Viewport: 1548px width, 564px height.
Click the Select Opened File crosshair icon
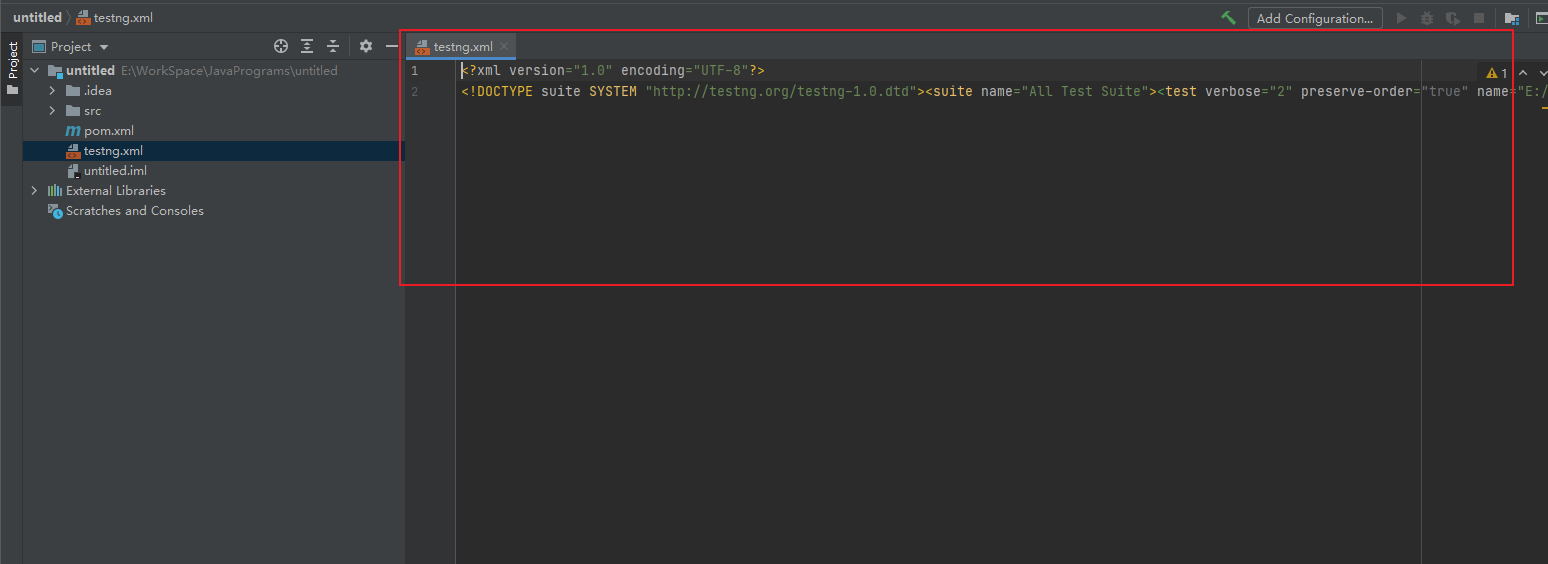[x=281, y=46]
